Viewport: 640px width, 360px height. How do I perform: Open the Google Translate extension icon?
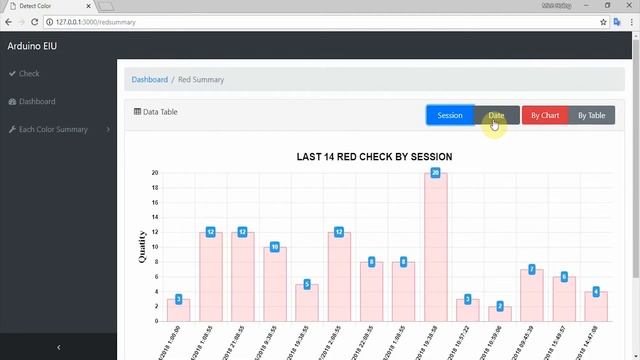click(x=617, y=22)
